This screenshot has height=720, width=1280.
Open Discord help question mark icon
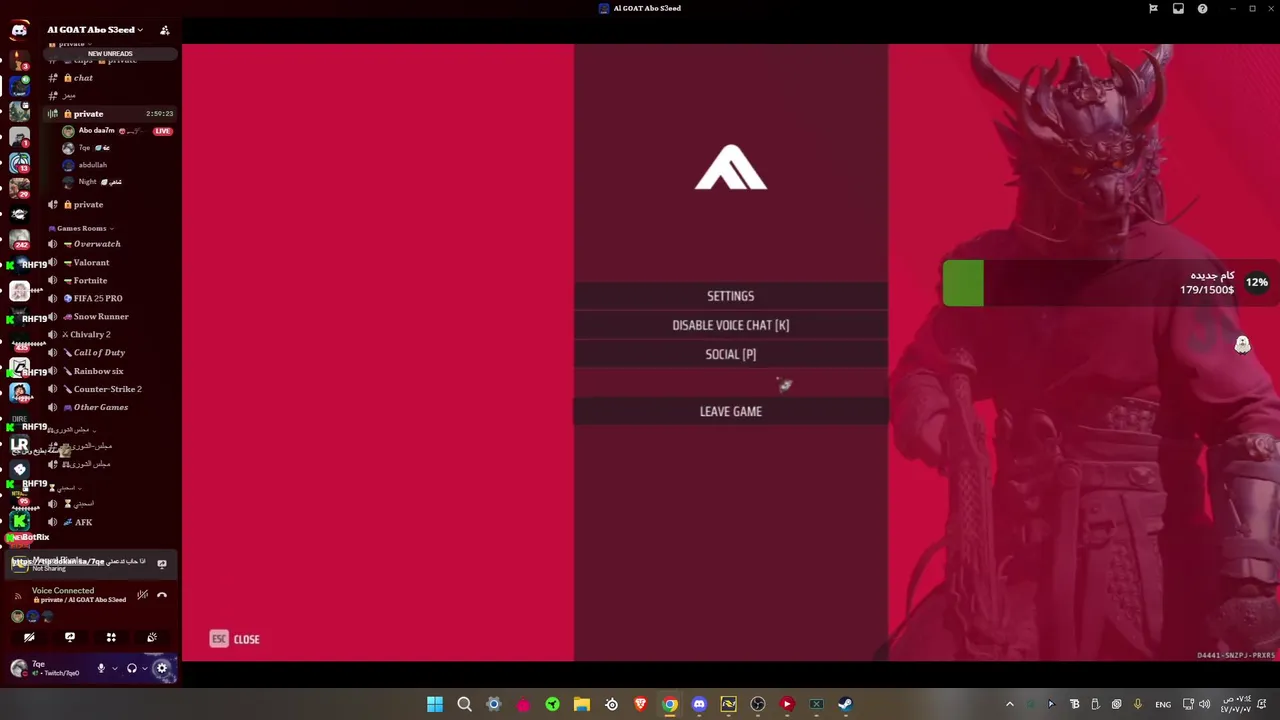1202,8
